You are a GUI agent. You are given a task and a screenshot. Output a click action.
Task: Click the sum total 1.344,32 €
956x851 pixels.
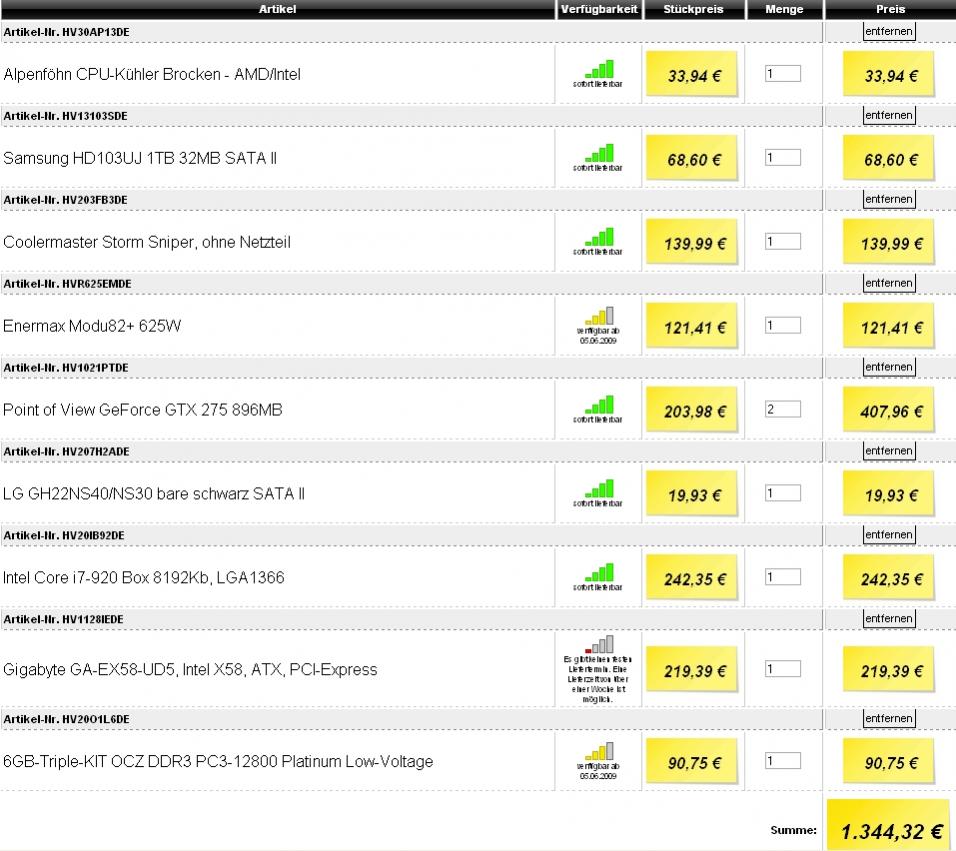tap(889, 827)
